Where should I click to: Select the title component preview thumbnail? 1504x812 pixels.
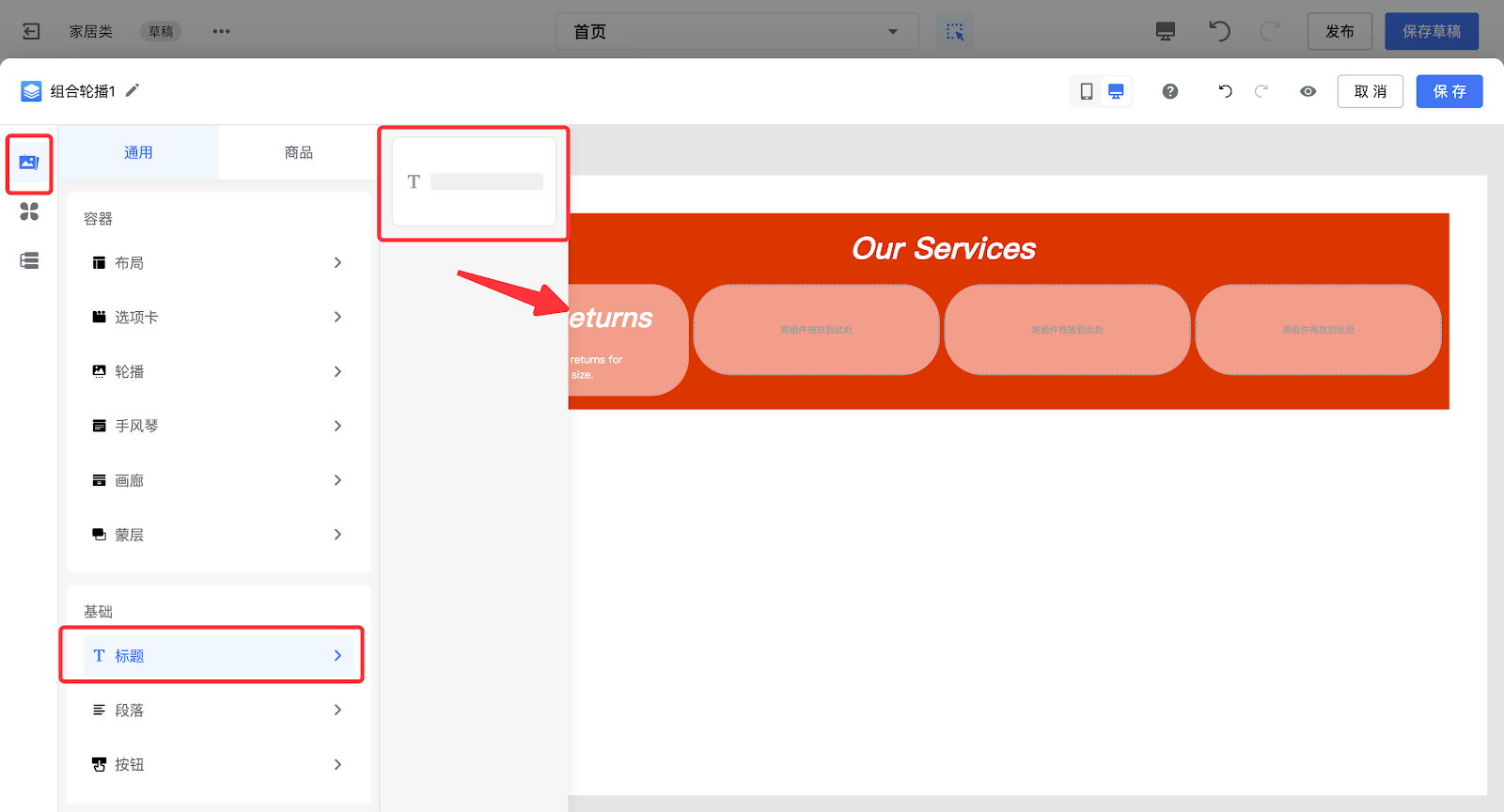point(474,181)
